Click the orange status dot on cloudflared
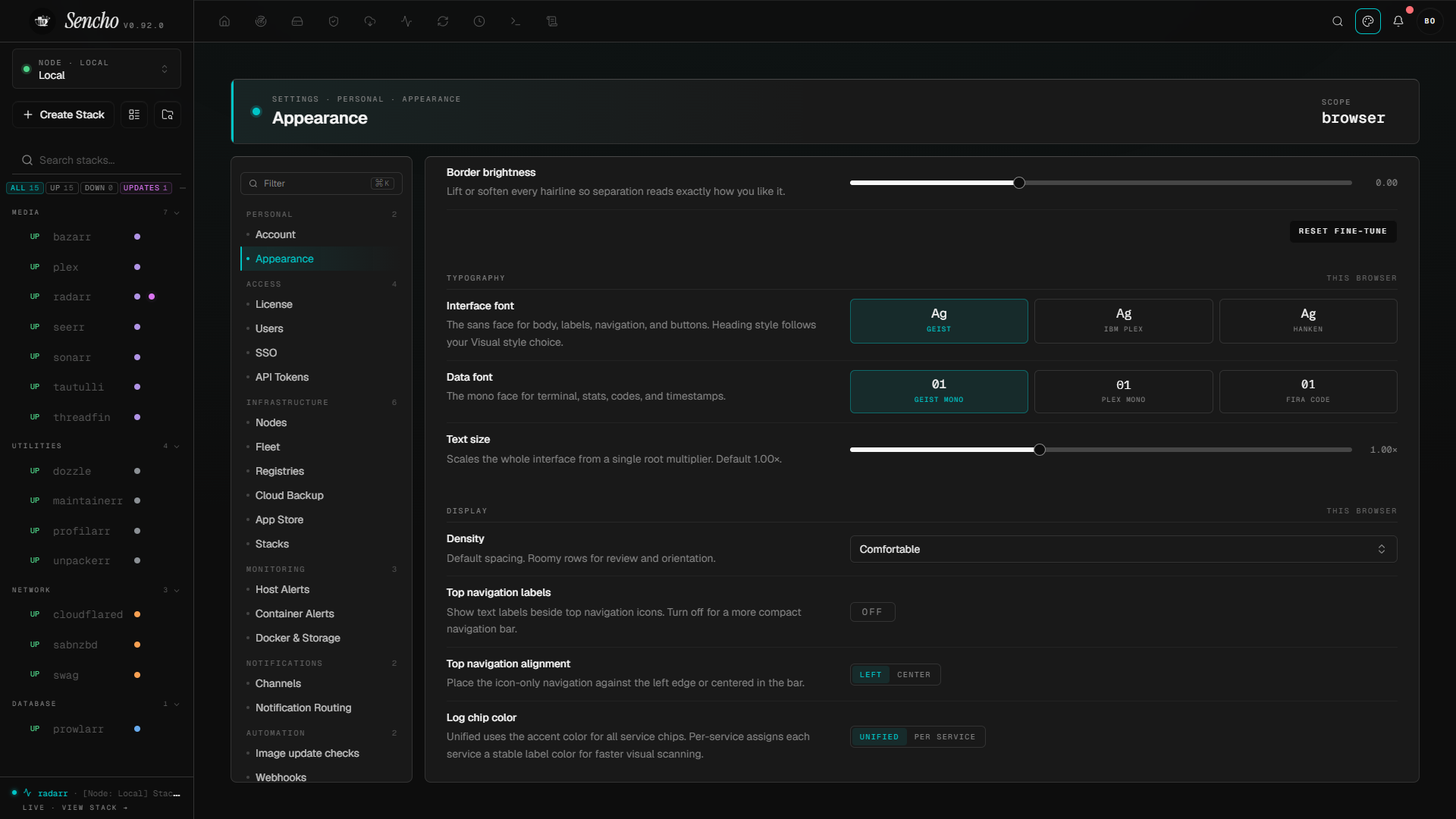Image resolution: width=1456 pixels, height=819 pixels. 137,614
